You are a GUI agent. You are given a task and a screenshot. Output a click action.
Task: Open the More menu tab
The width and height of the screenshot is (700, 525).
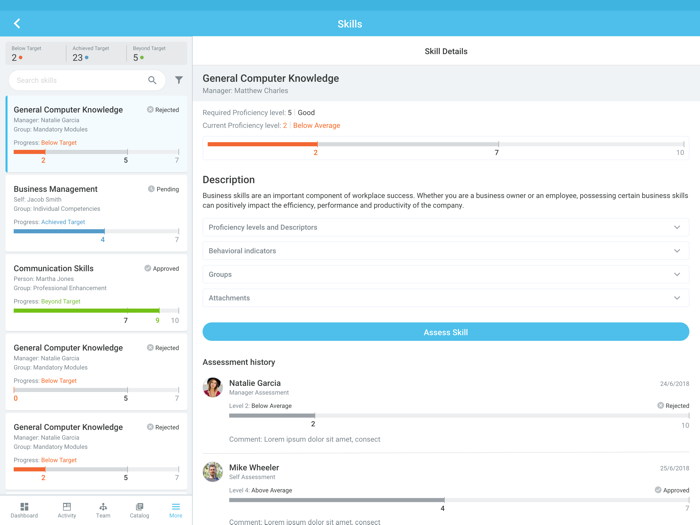[x=175, y=510]
